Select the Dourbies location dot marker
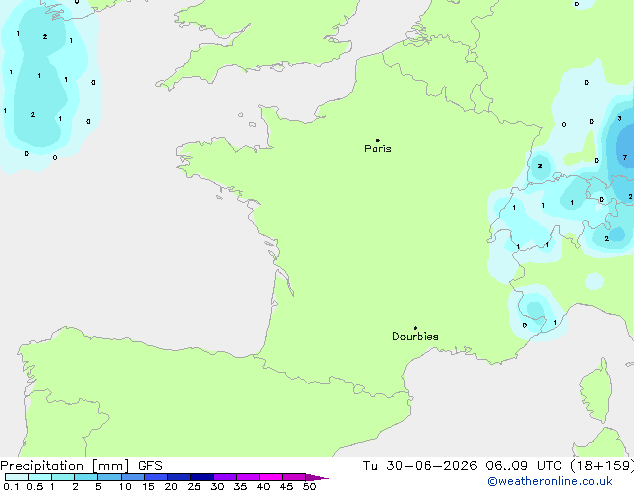 click(x=415, y=328)
